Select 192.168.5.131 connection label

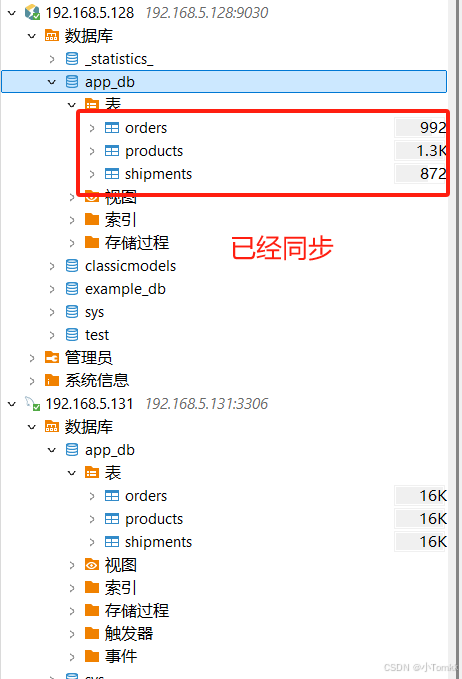pos(90,404)
